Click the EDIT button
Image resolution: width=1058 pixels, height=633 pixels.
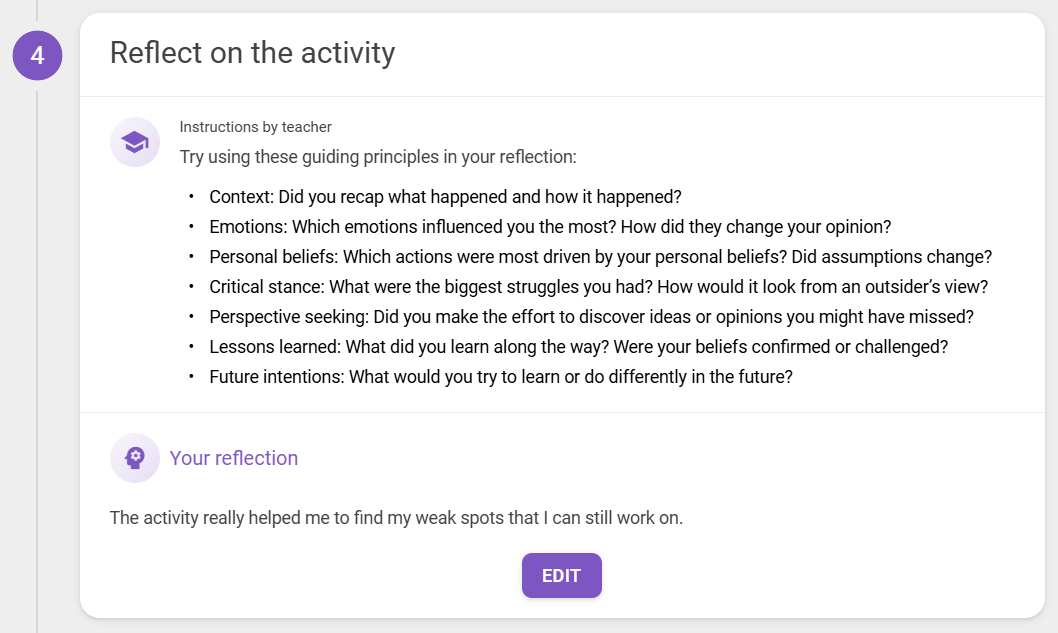pyautogui.click(x=561, y=576)
